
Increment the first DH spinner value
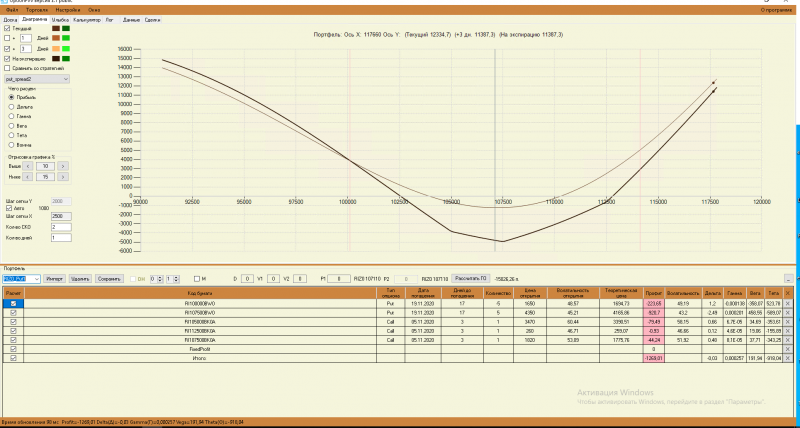point(160,277)
